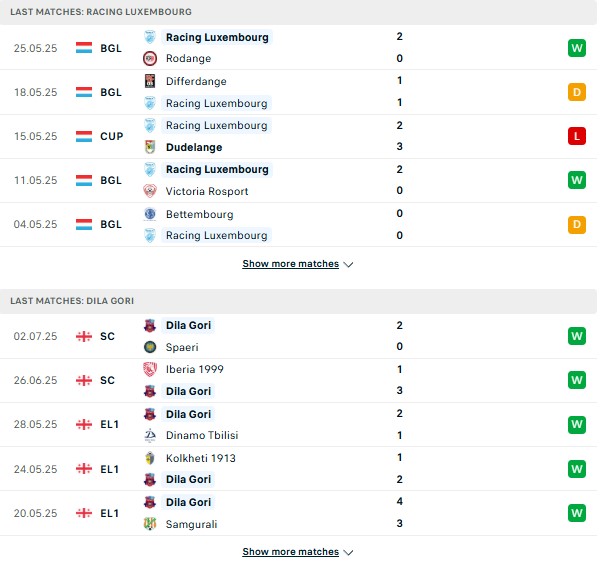Click the Bettembourg club crest icon
Viewport: 603px width, 573px height.
150,214
